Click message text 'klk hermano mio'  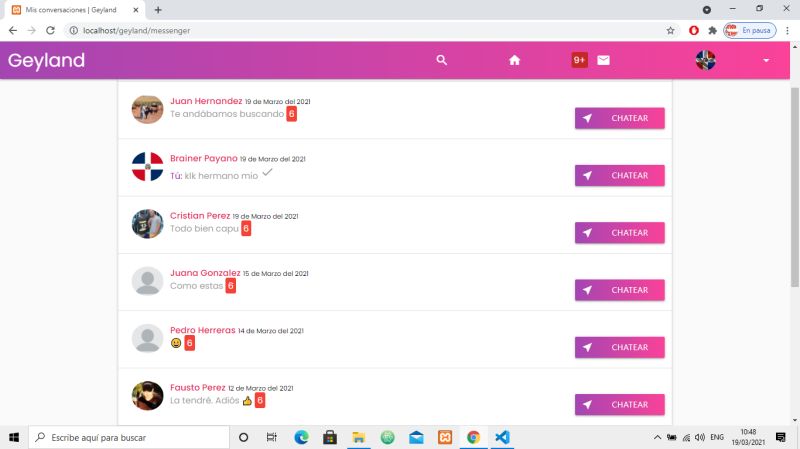(x=221, y=176)
